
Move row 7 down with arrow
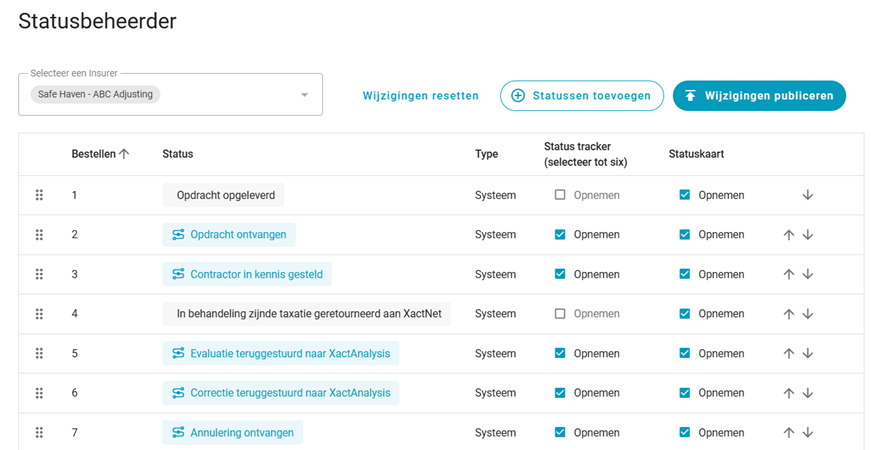[x=808, y=432]
